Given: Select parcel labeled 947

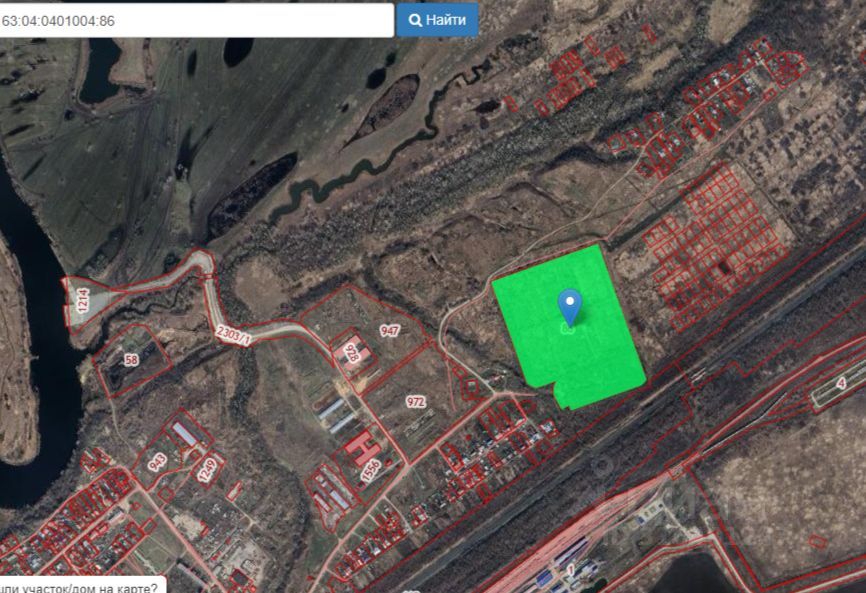Looking at the screenshot, I should (389, 331).
